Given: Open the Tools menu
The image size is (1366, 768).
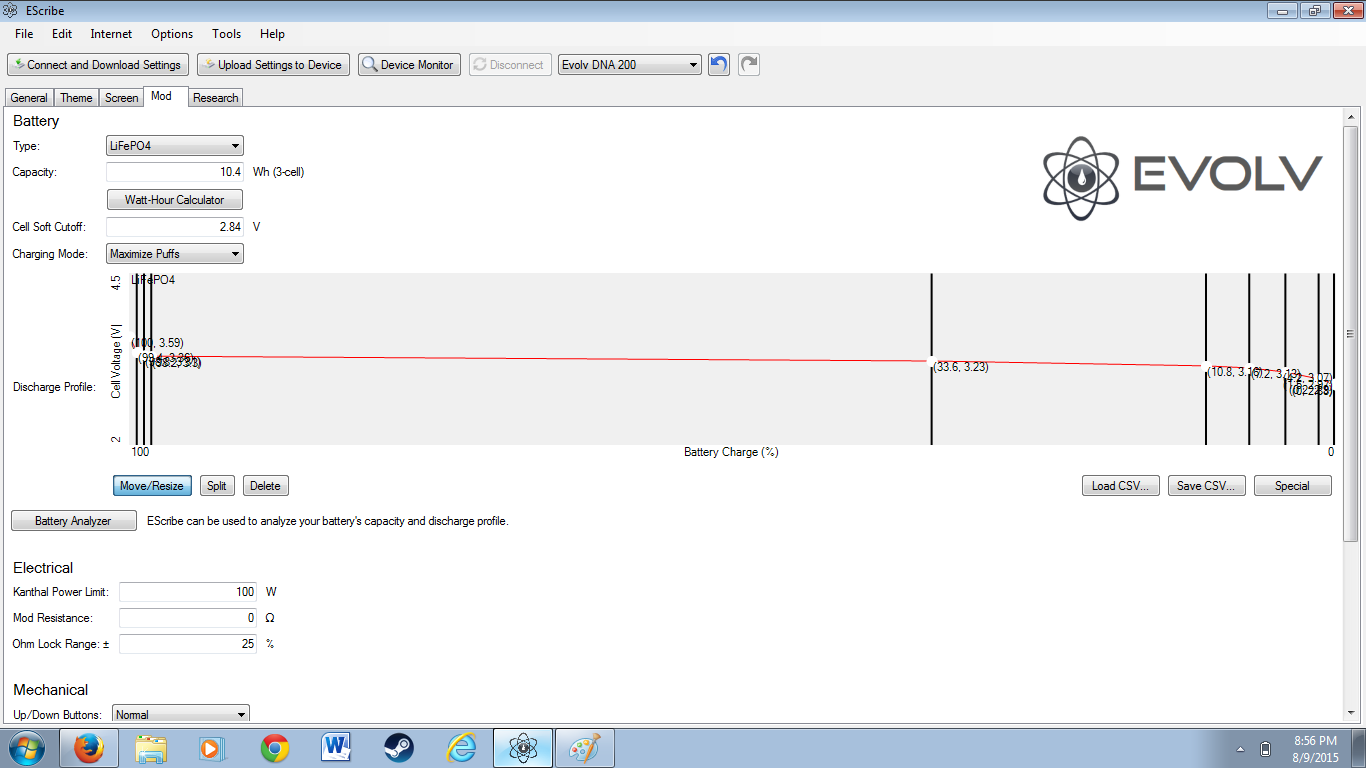Looking at the screenshot, I should [226, 34].
